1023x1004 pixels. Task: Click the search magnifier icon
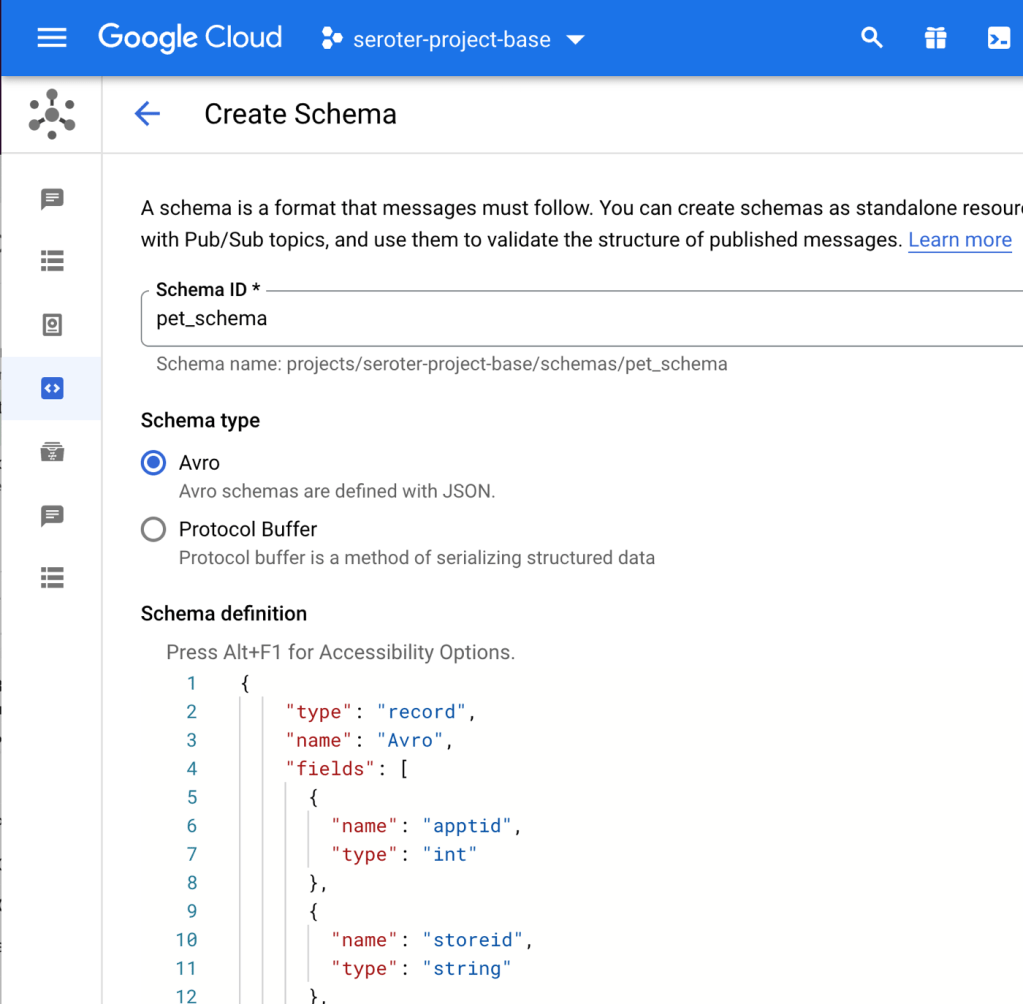(x=872, y=38)
